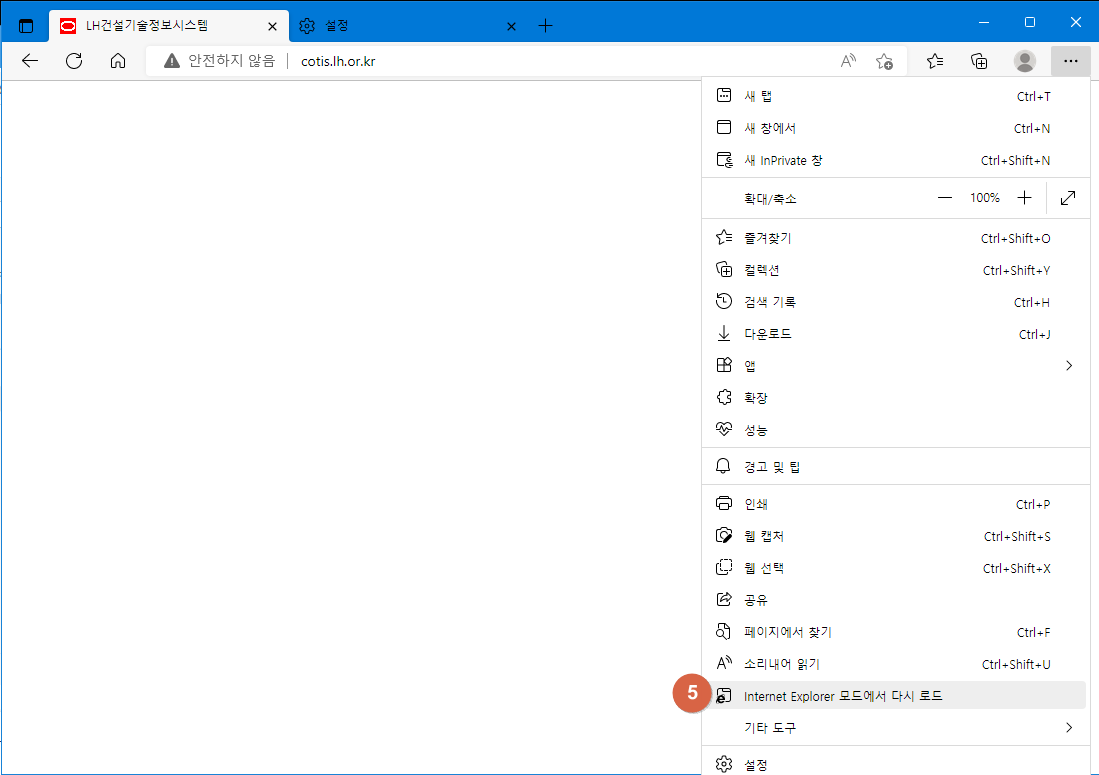
Task: Start 웹 캡처 tool
Action: 896,537
